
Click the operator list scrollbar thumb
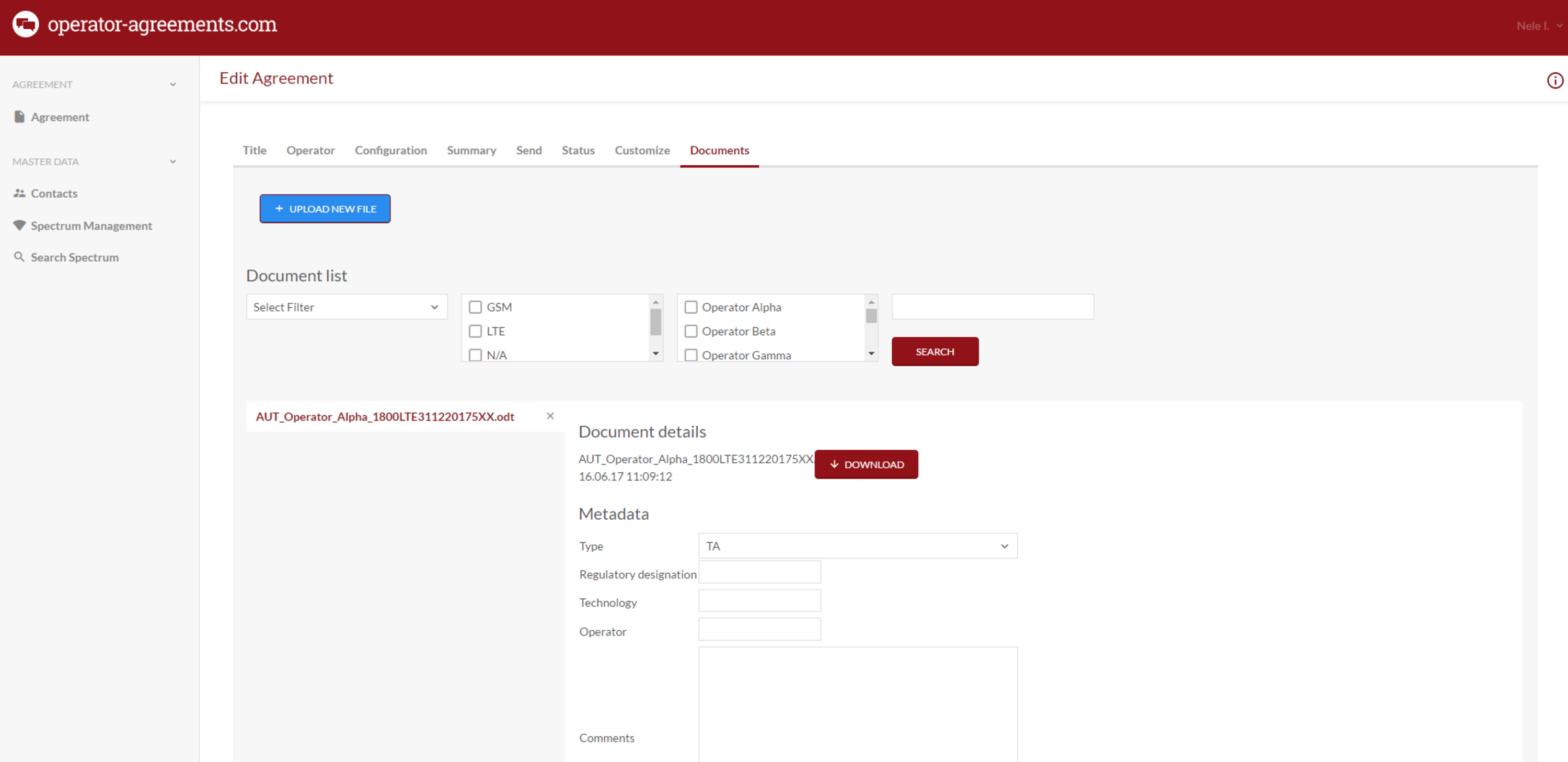[x=871, y=315]
